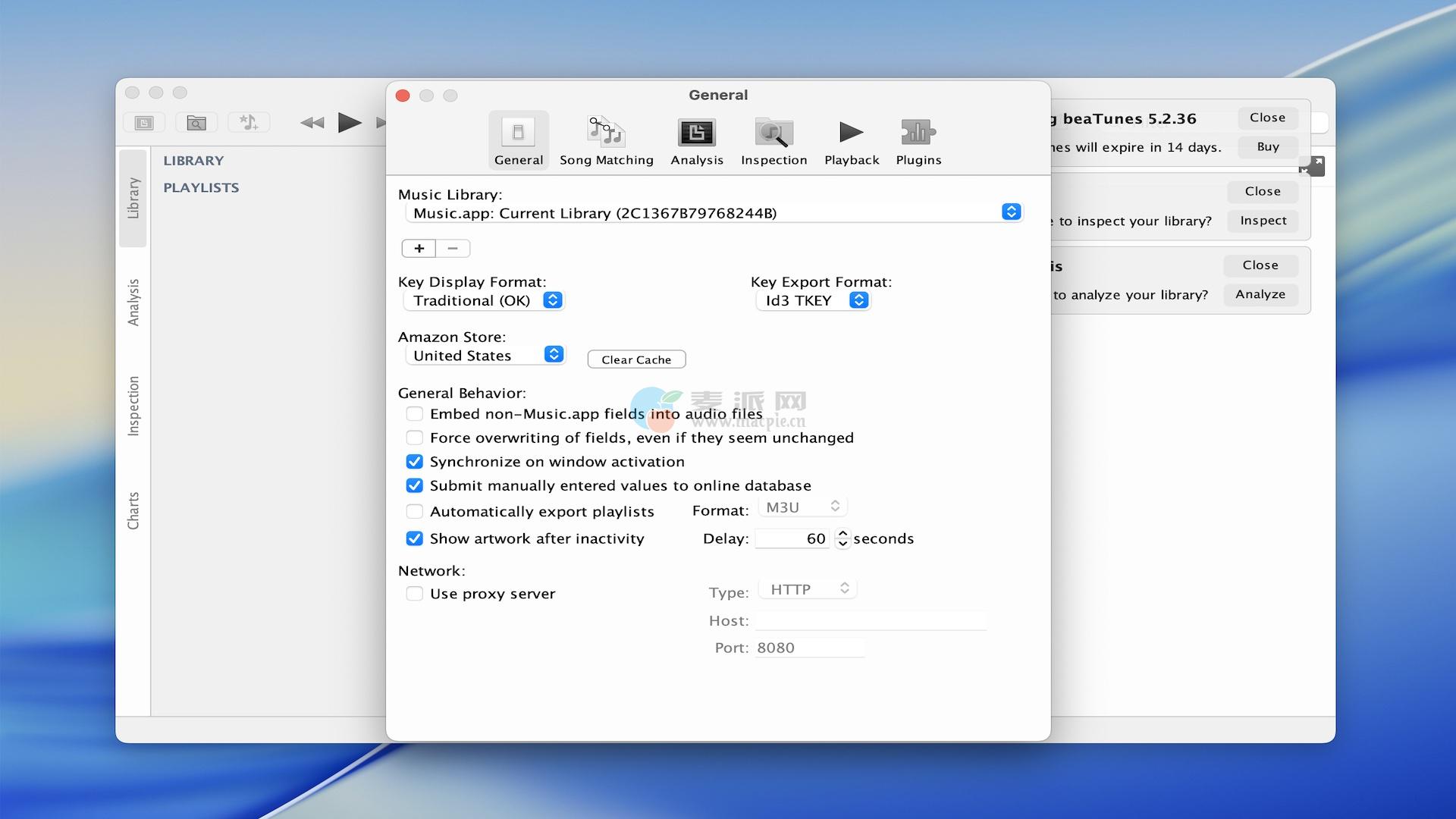Enable Use proxy server checkbox

(x=414, y=594)
